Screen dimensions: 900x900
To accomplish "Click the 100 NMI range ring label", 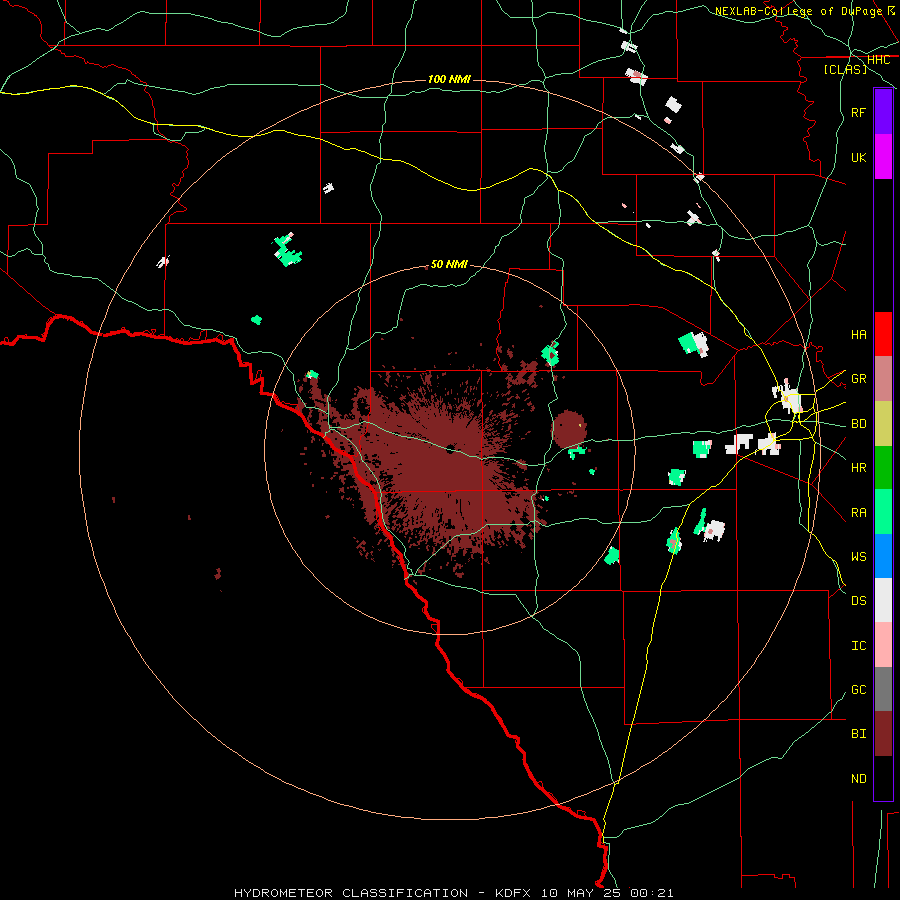I will click(449, 79).
